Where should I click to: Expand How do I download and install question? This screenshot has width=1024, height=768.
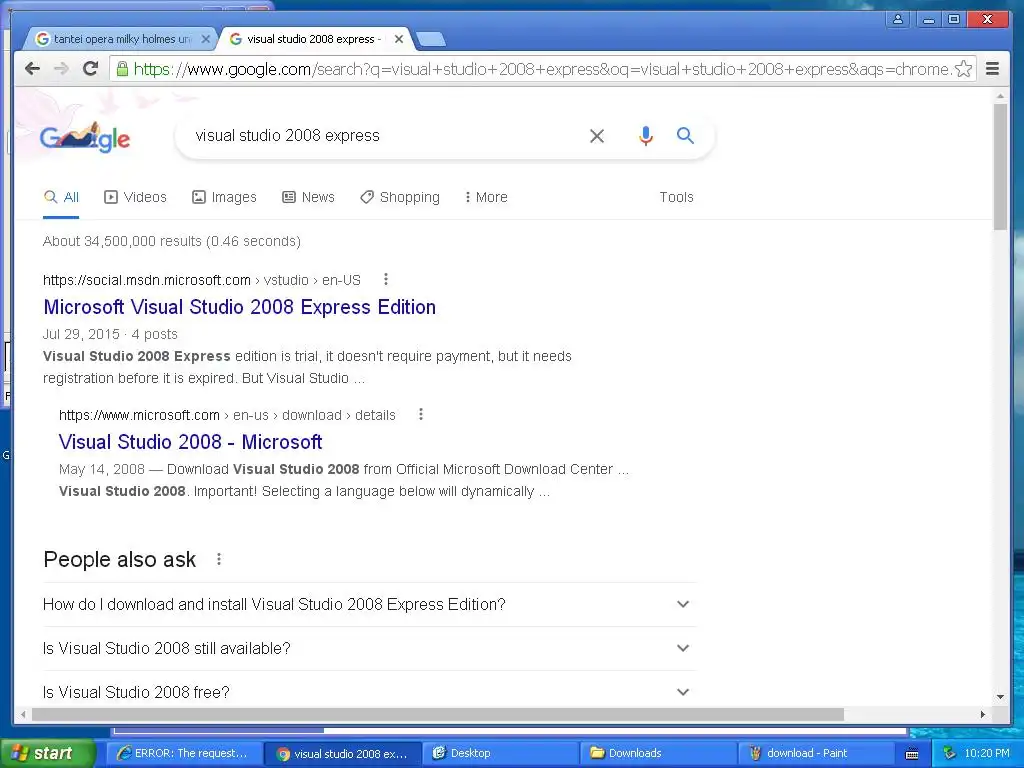click(x=370, y=605)
